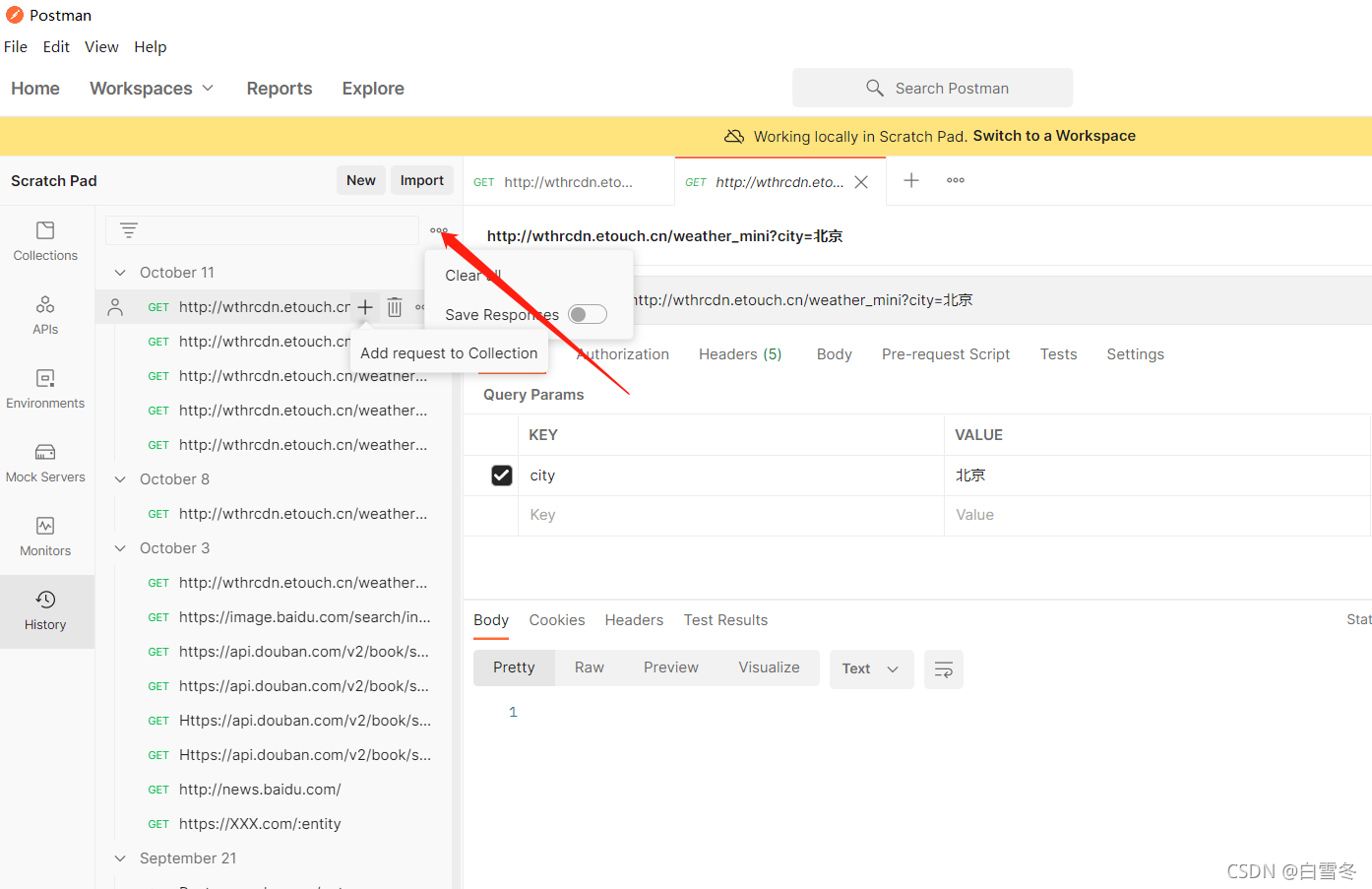
Task: Collapse the October 11 history group
Action: pyautogui.click(x=120, y=273)
